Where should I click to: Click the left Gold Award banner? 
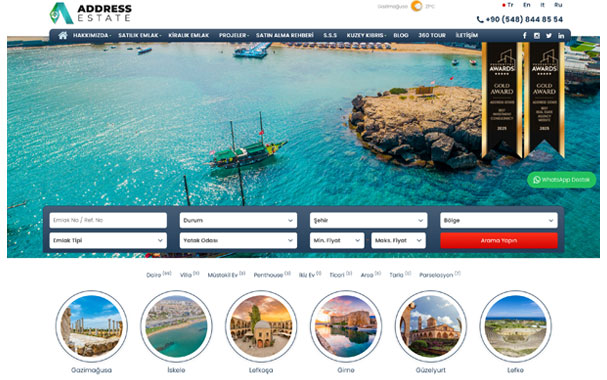[x=502, y=100]
